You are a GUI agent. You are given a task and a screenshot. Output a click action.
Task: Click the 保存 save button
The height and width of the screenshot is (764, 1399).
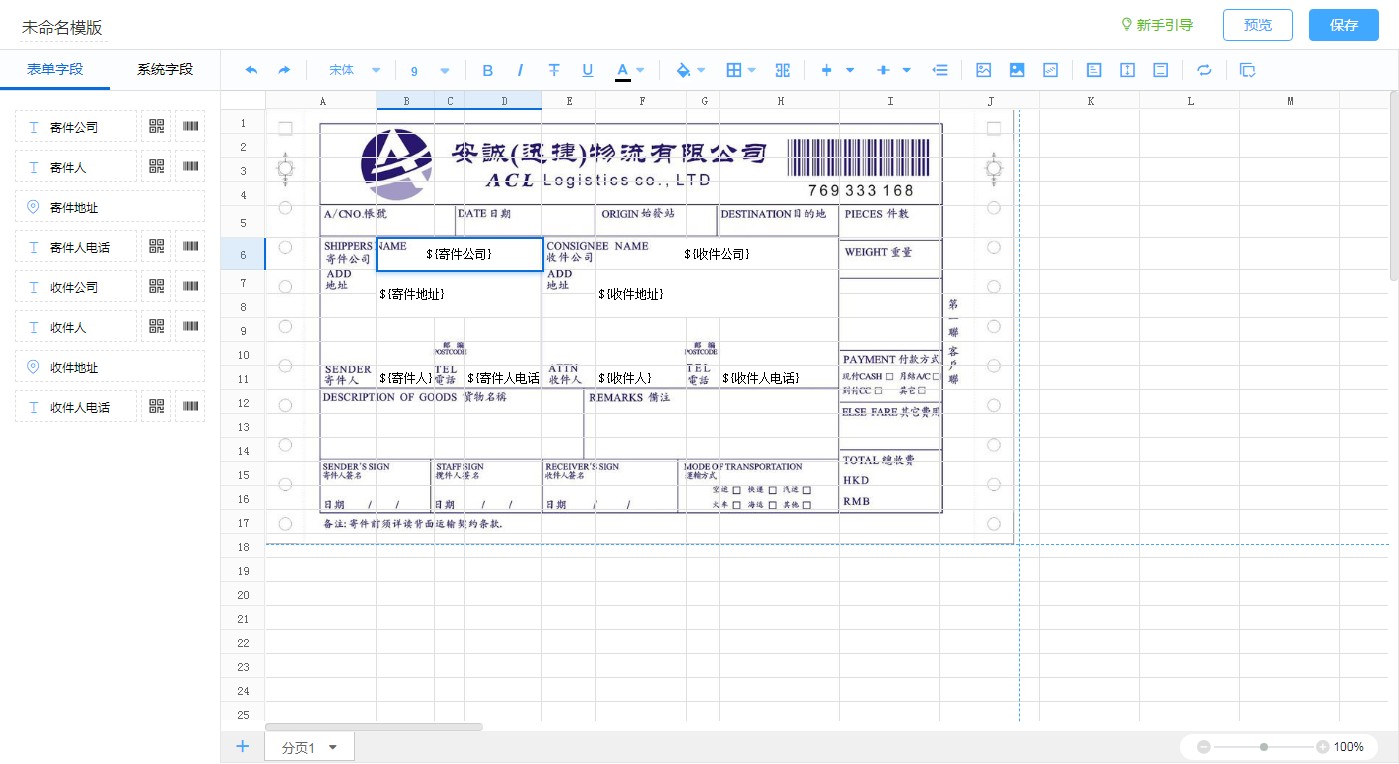click(1343, 25)
